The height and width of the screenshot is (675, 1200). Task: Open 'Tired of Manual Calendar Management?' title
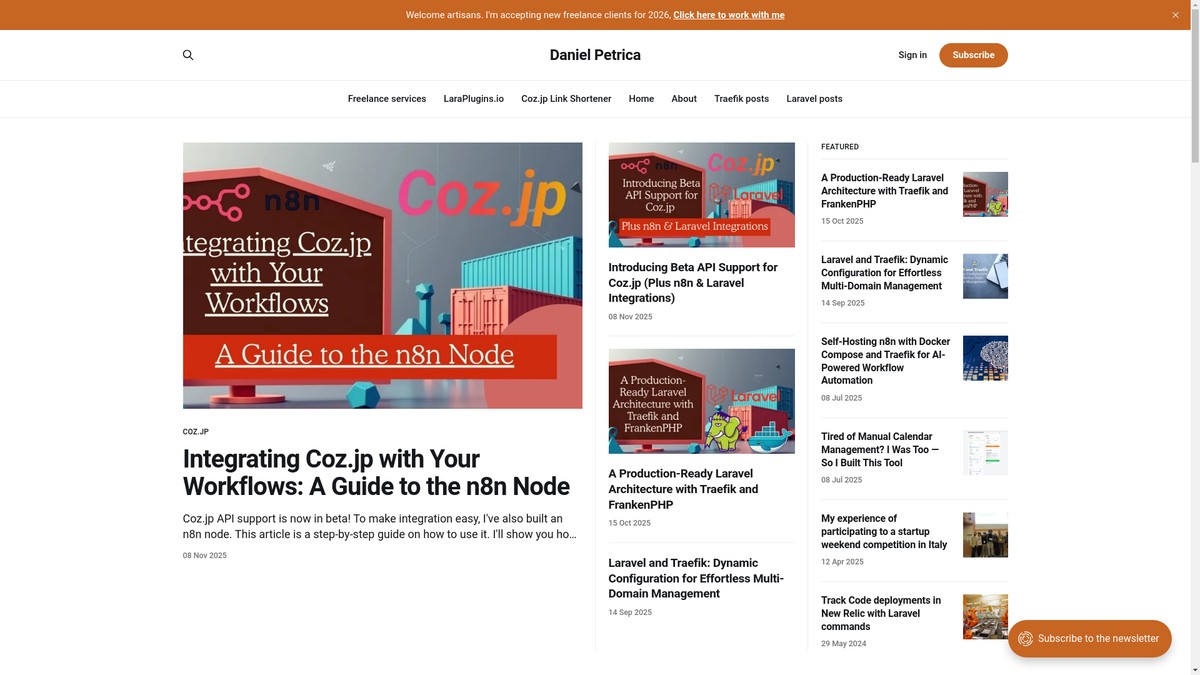click(x=880, y=450)
